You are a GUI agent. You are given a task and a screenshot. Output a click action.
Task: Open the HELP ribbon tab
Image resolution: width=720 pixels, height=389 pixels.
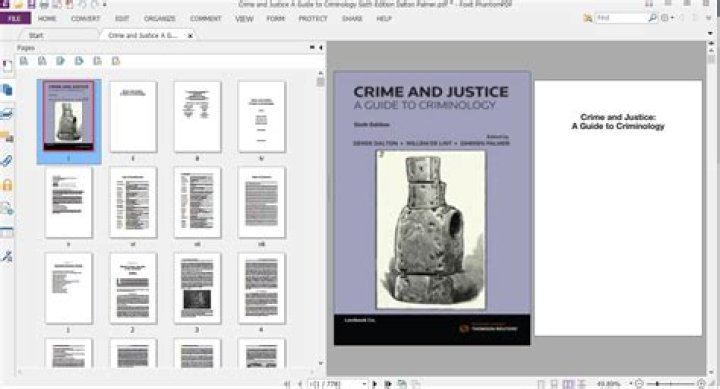coord(384,19)
